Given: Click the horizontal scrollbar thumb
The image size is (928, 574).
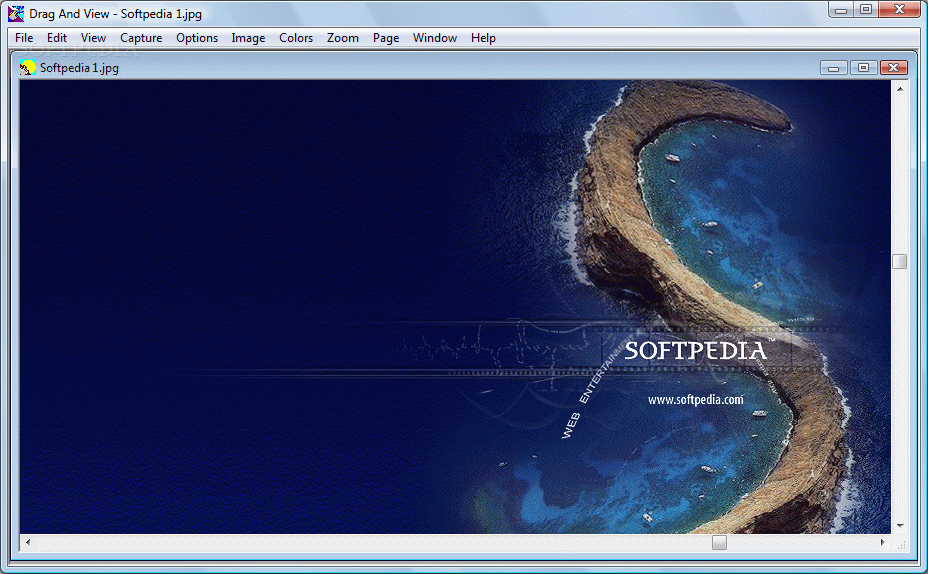Looking at the screenshot, I should click(x=719, y=542).
